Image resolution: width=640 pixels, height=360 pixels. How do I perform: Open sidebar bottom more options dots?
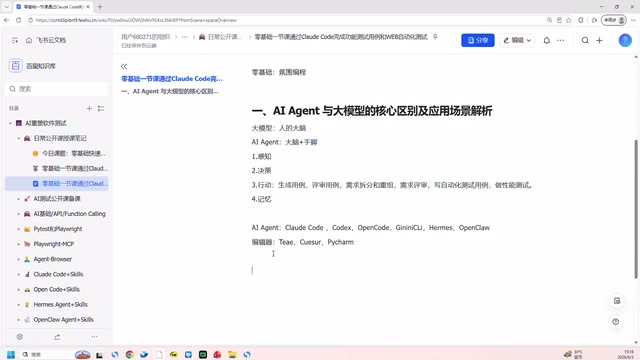click(94, 337)
